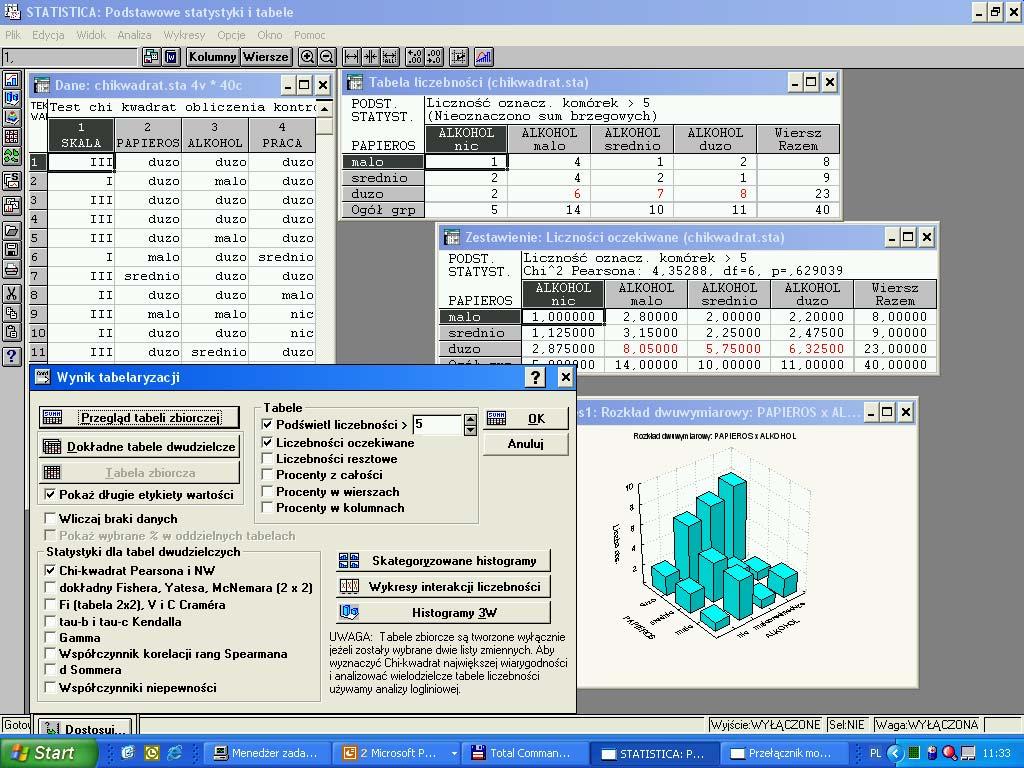
Task: Uncheck Chi-kwadrat Pearsona i NW
Action: (50, 570)
